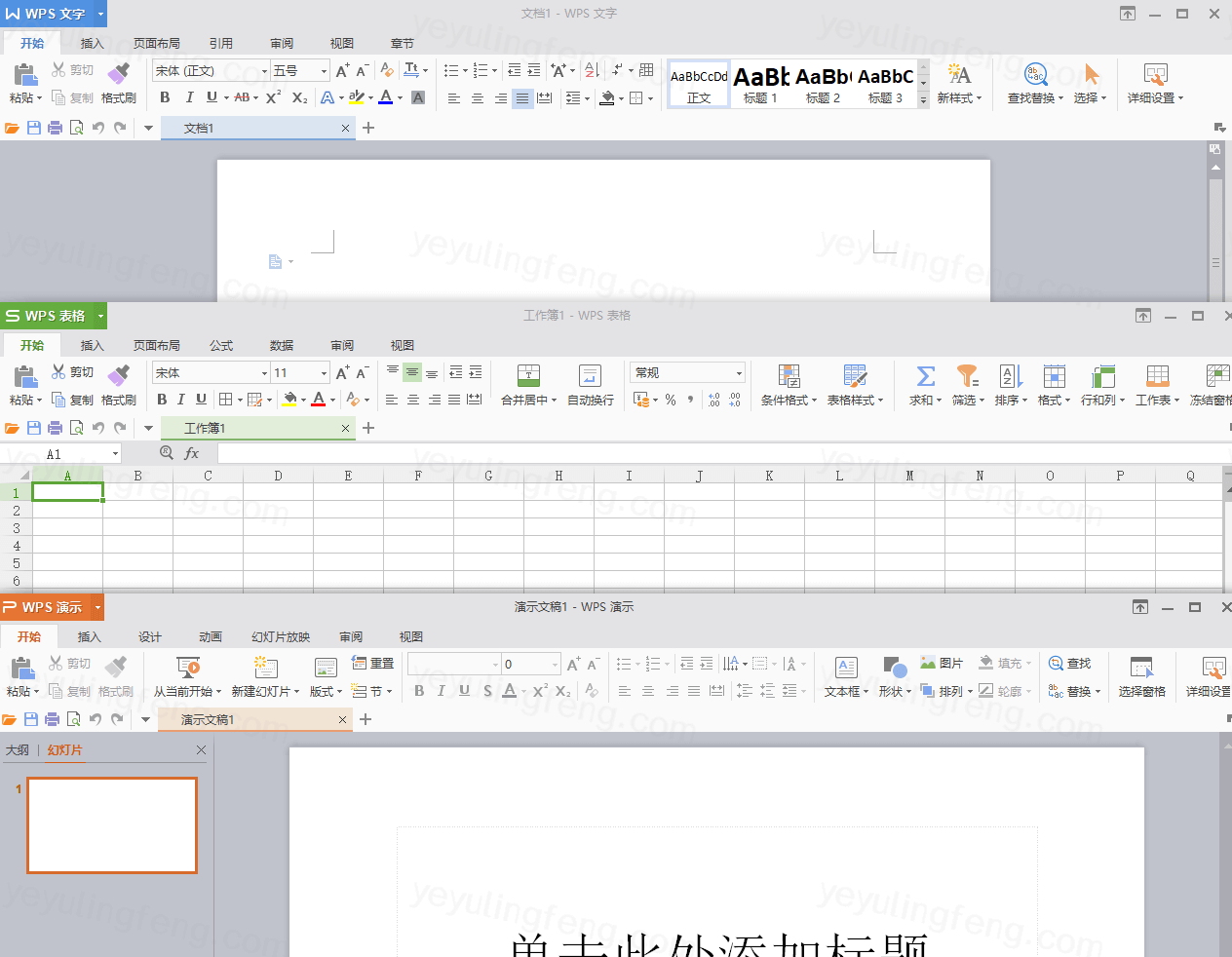Click save icon in Writer quick toolbar
The height and width of the screenshot is (957, 1232).
tap(34, 128)
